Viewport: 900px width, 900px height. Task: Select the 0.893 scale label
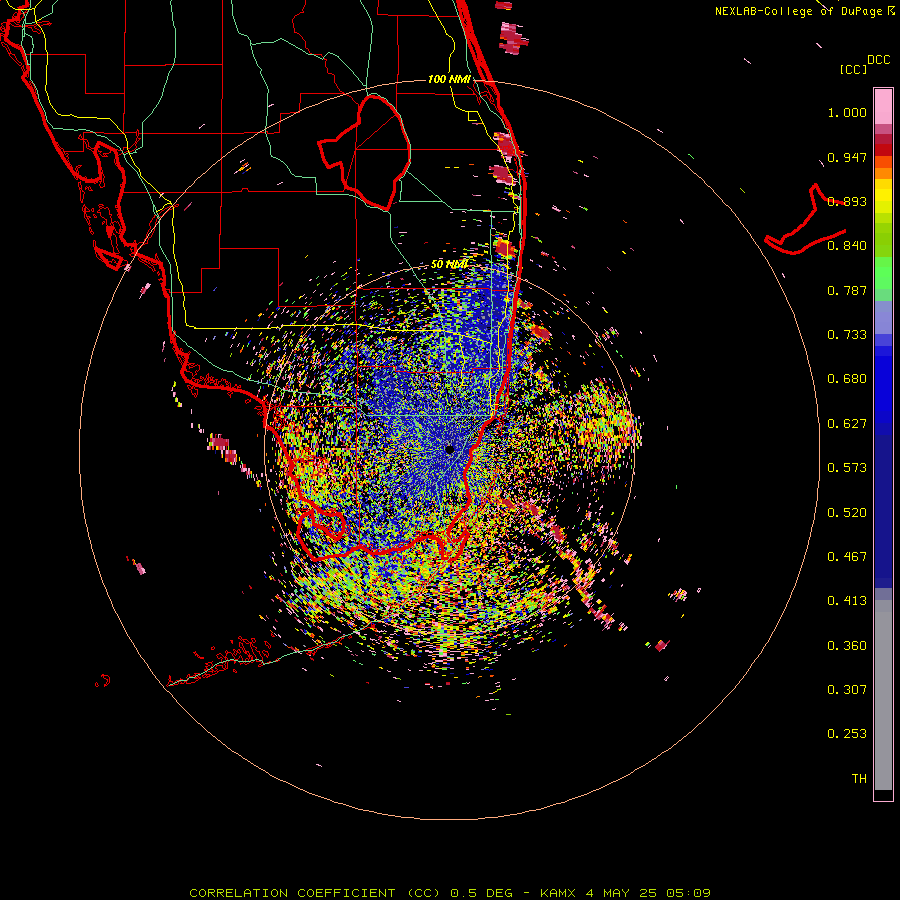pos(847,201)
